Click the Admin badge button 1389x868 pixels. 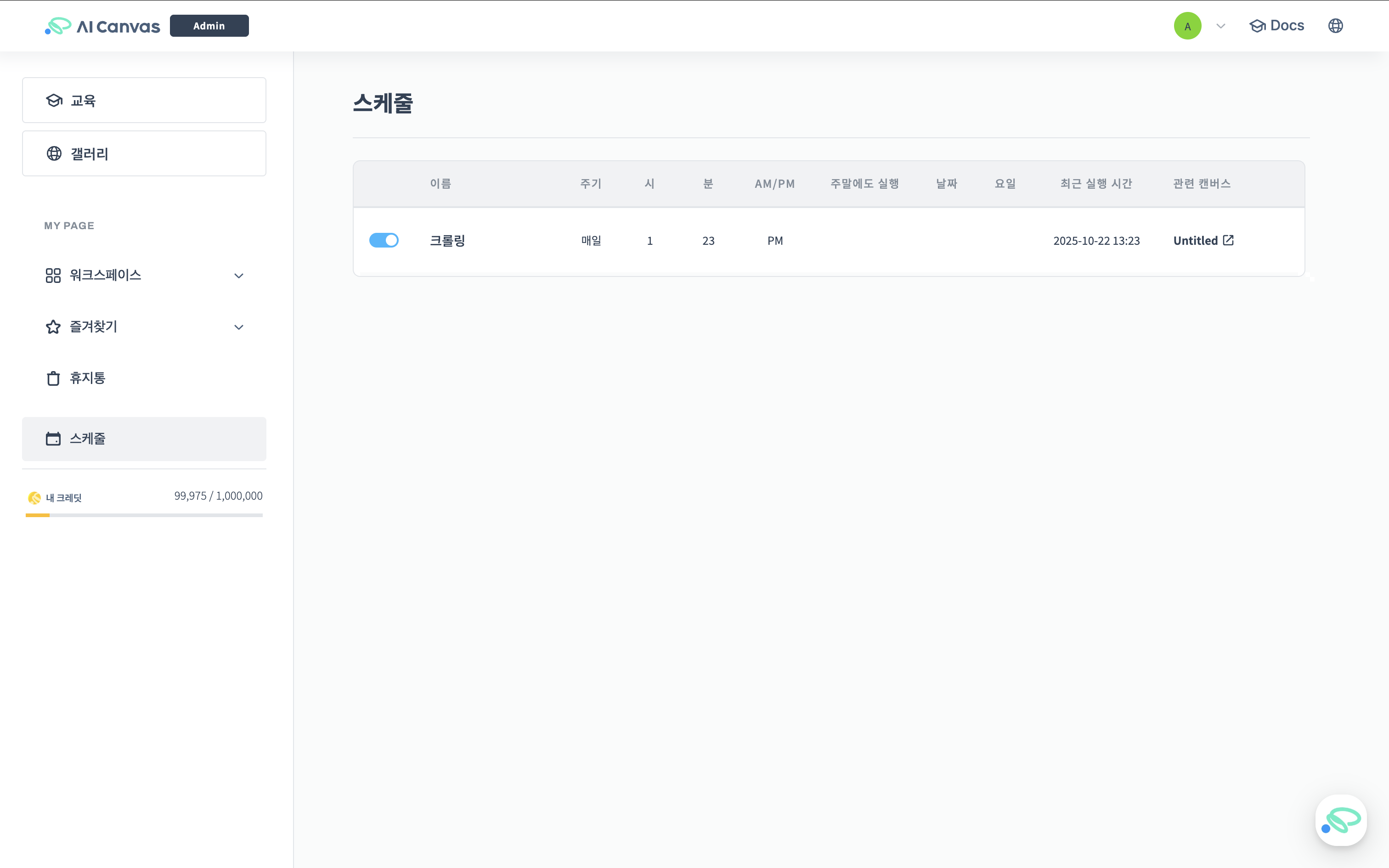click(x=209, y=26)
